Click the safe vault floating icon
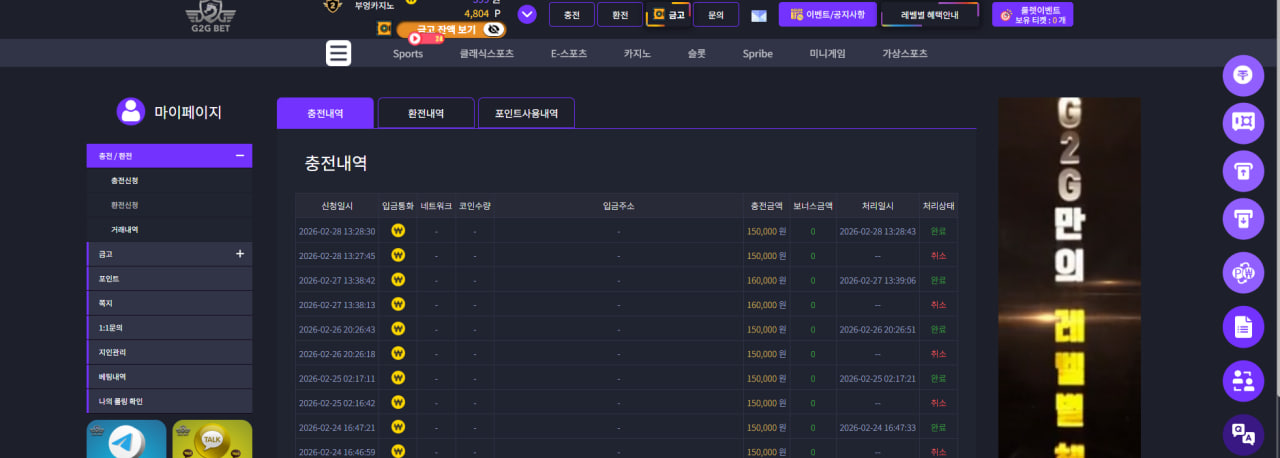The height and width of the screenshot is (458, 1280). 1244,121
